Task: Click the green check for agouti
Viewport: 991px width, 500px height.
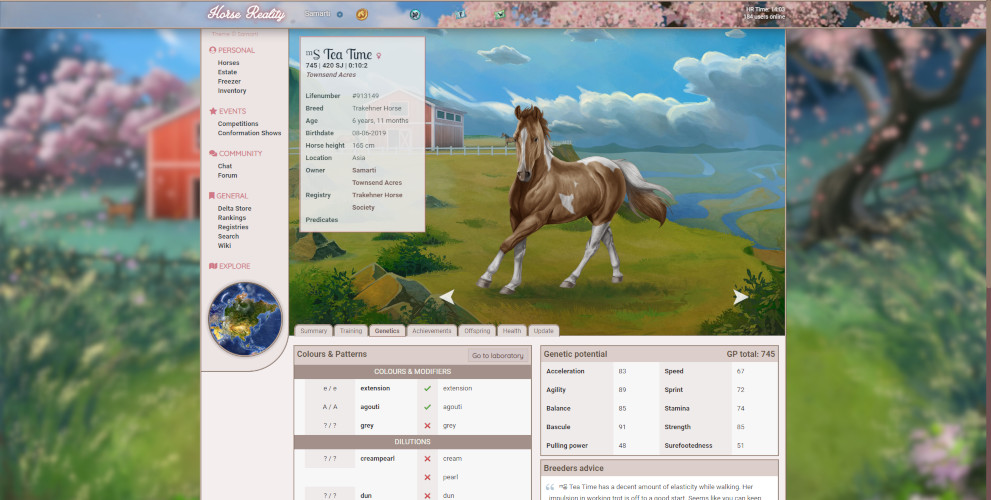Action: coord(427,407)
